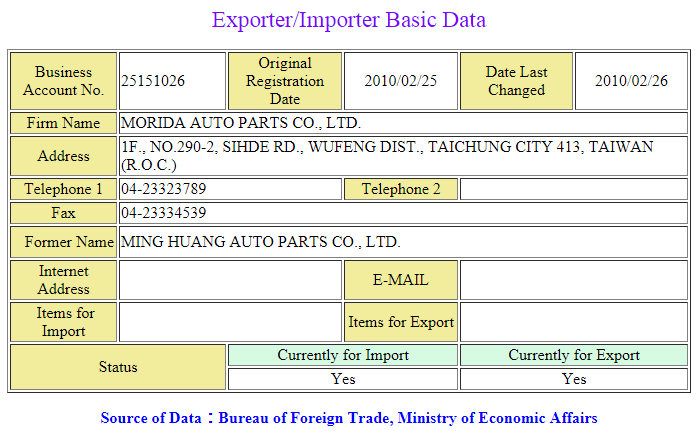Screen dimensions: 699x431
Task: Click the 'Currently for Import' header cell
Action: tap(343, 355)
